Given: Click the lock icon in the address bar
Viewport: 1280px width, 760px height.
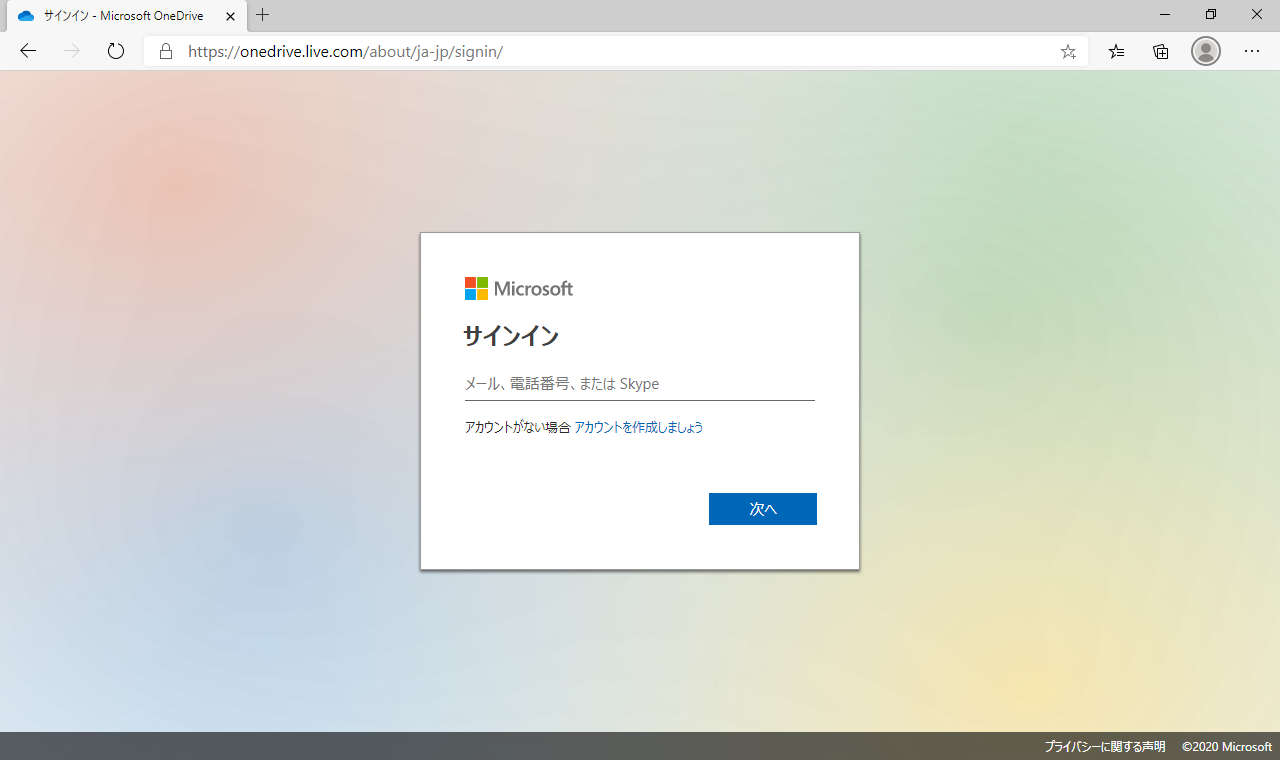Looking at the screenshot, I should point(166,51).
